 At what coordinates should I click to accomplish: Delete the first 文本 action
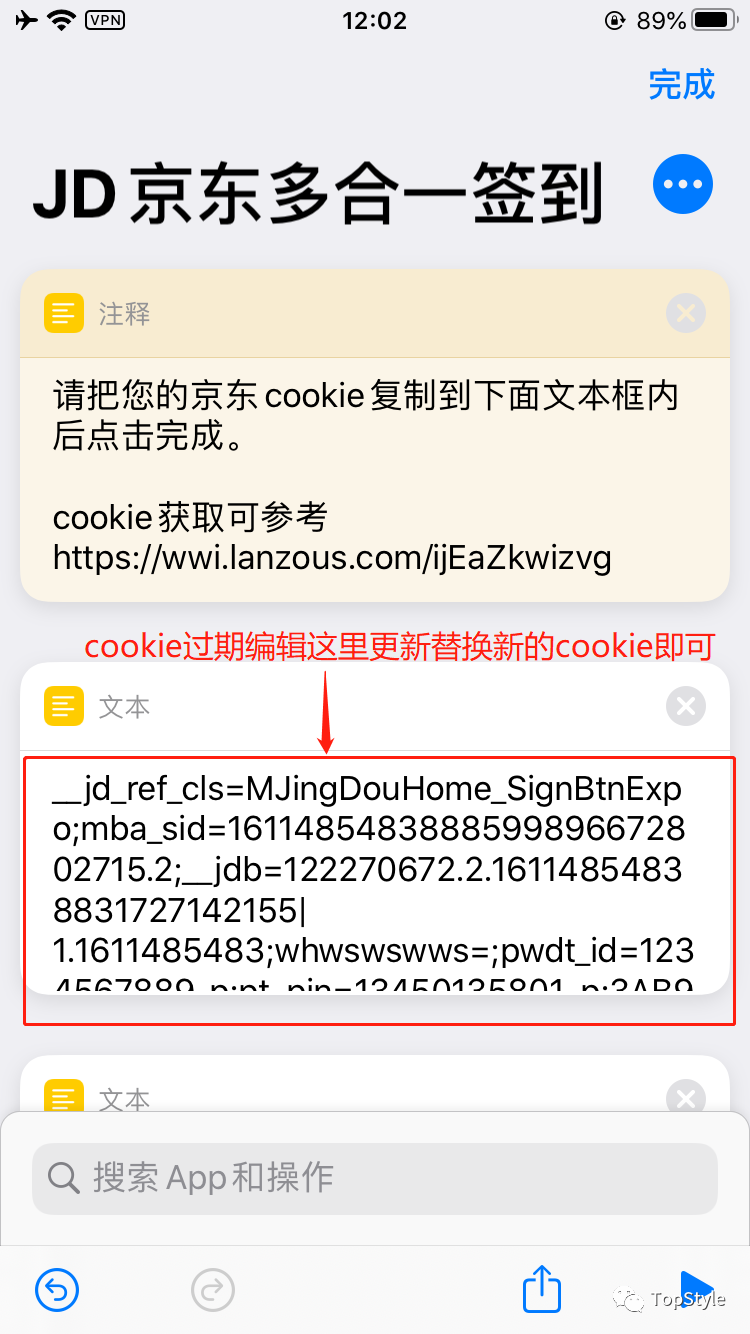coord(686,707)
